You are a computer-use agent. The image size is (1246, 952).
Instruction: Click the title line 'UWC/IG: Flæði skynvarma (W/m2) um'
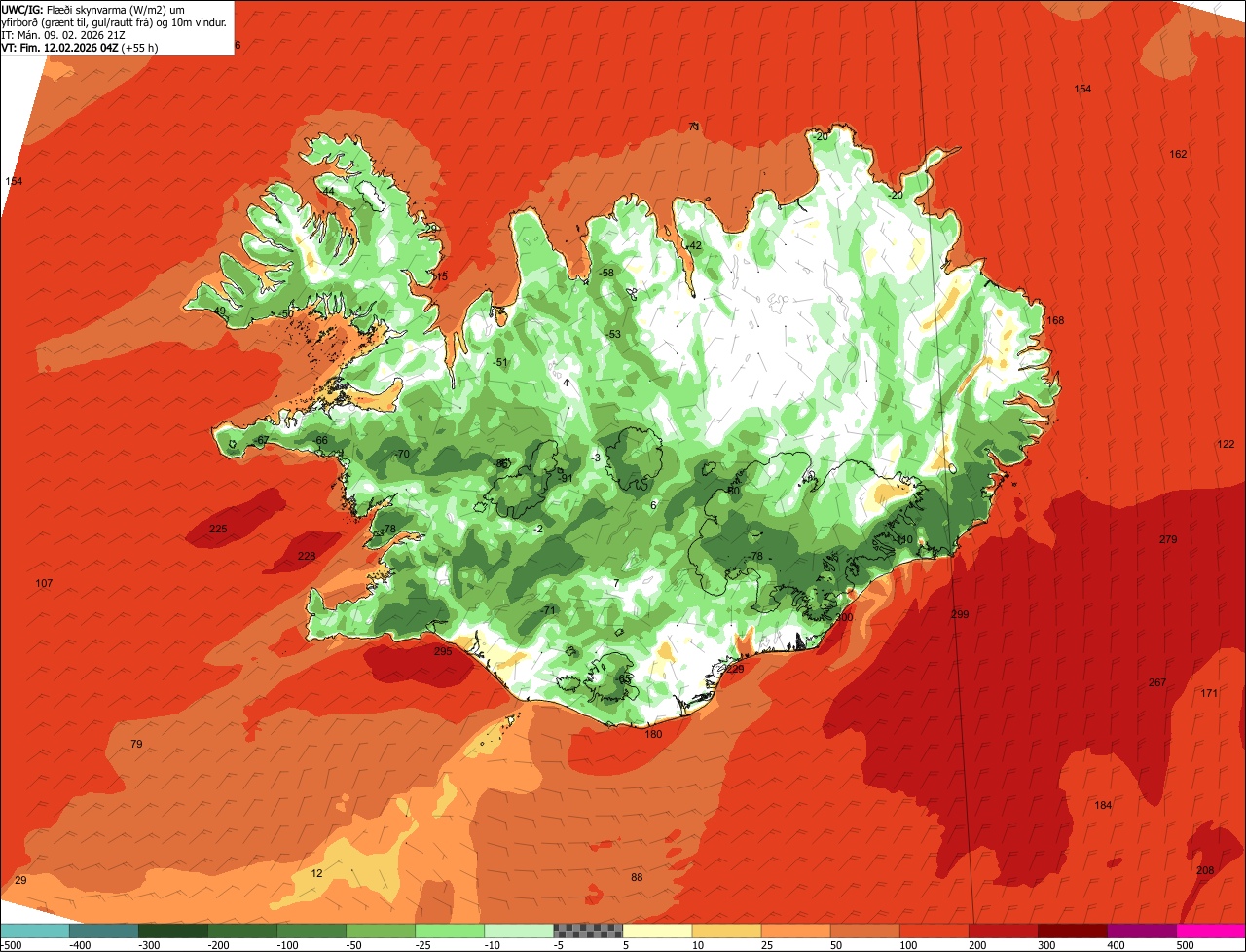tap(93, 9)
